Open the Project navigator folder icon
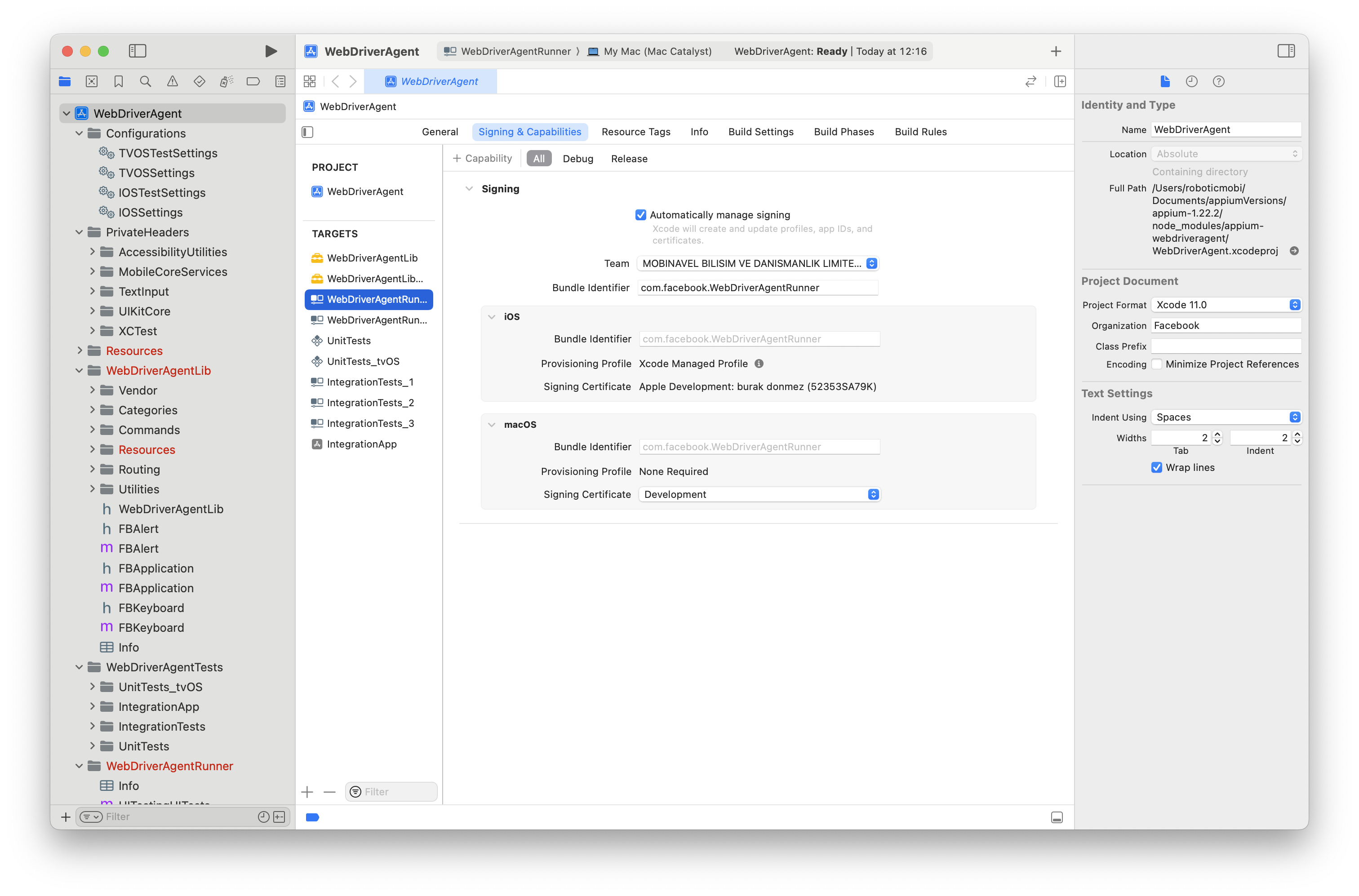 [x=65, y=82]
